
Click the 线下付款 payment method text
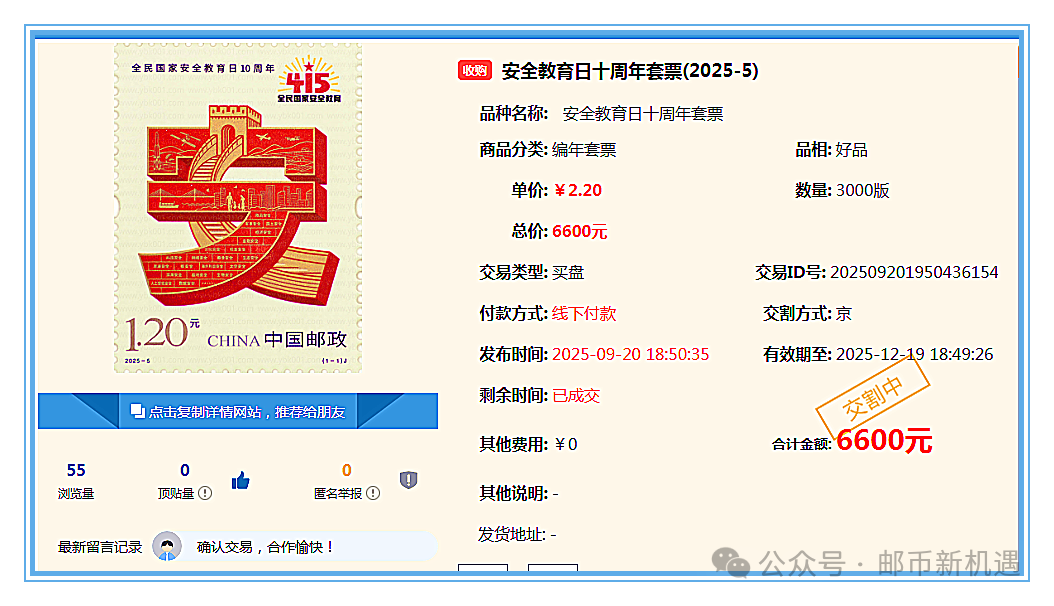point(584,313)
